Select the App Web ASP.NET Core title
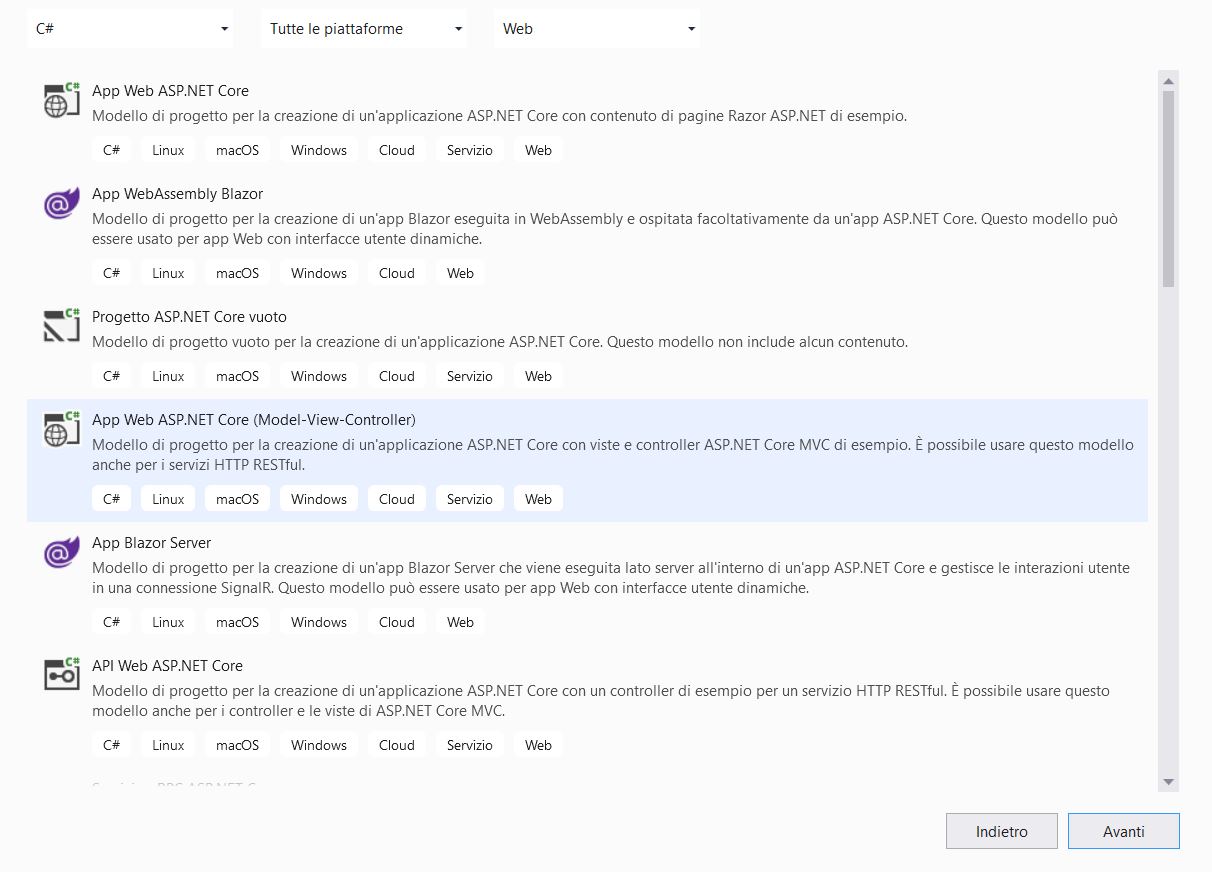The width and height of the screenshot is (1212, 872). point(170,90)
